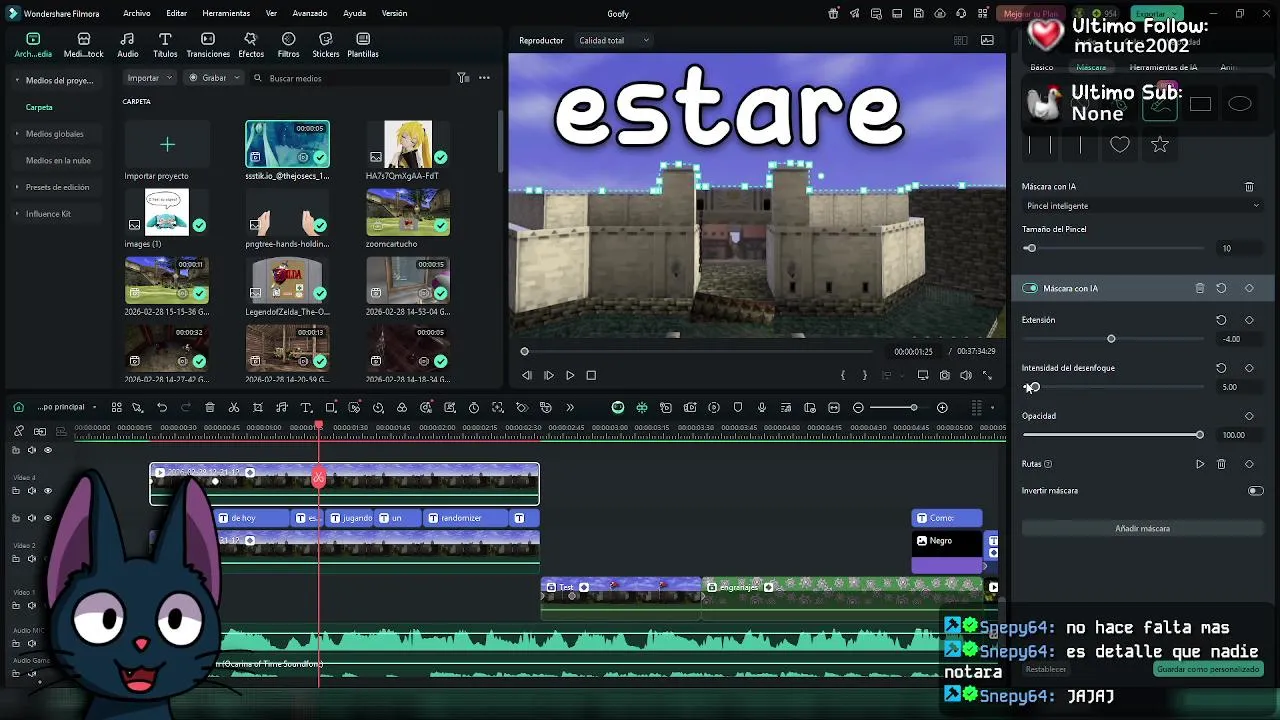
Task: Expand Influence Kit tree item
Action: (17, 214)
